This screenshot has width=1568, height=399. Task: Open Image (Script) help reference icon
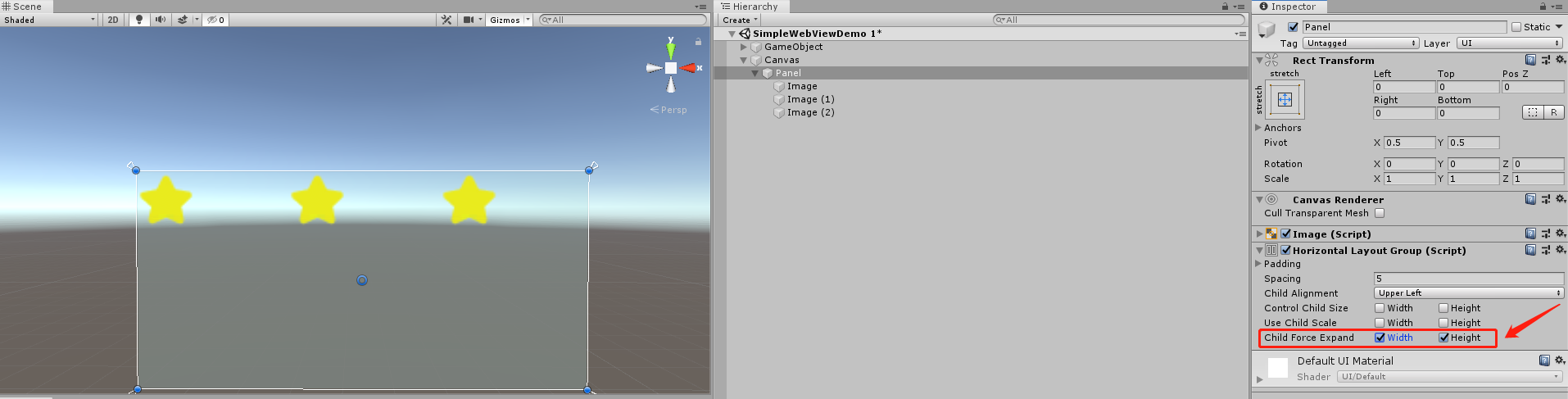click(1530, 234)
